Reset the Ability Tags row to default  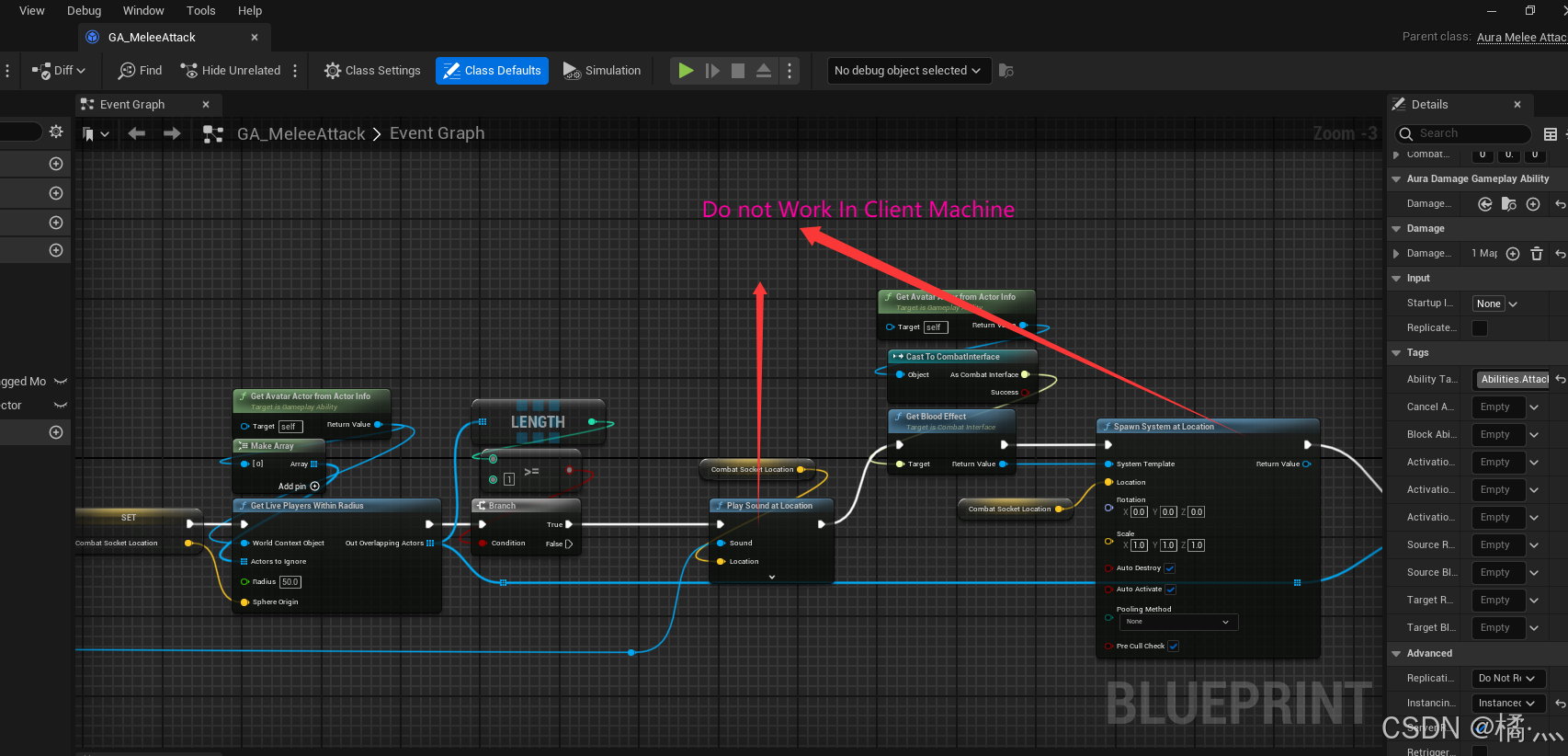click(1561, 379)
